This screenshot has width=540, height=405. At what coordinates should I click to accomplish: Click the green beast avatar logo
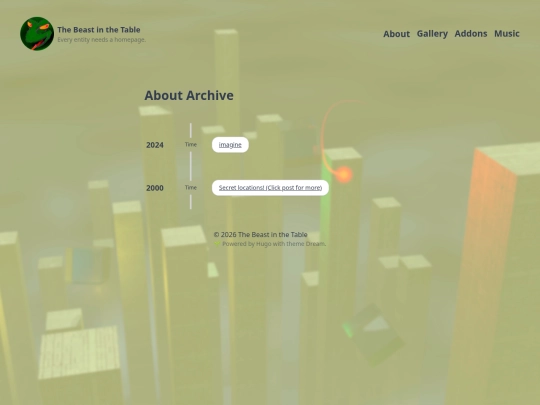pyautogui.click(x=37, y=34)
